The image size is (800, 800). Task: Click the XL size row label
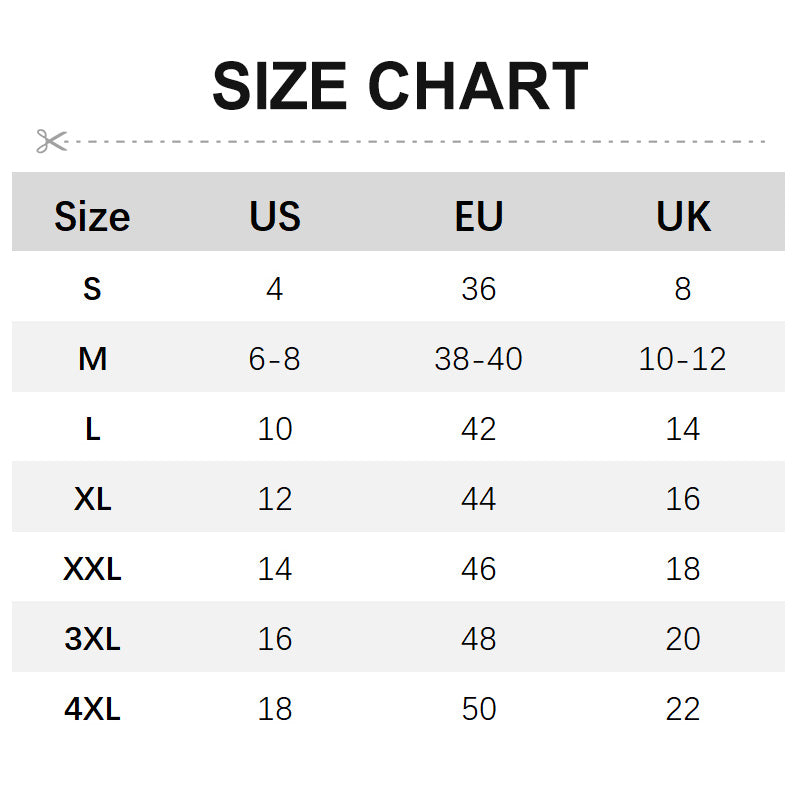tap(92, 499)
